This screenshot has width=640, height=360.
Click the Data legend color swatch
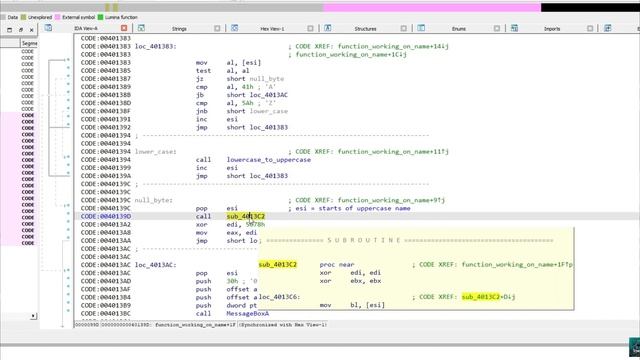[x=3, y=17]
